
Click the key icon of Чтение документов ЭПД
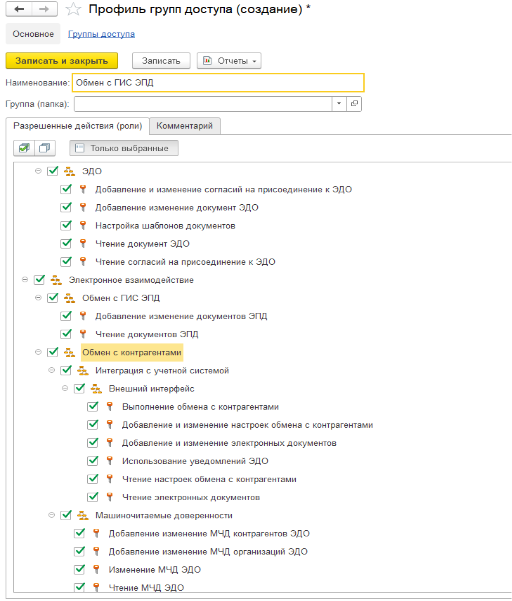click(x=83, y=334)
